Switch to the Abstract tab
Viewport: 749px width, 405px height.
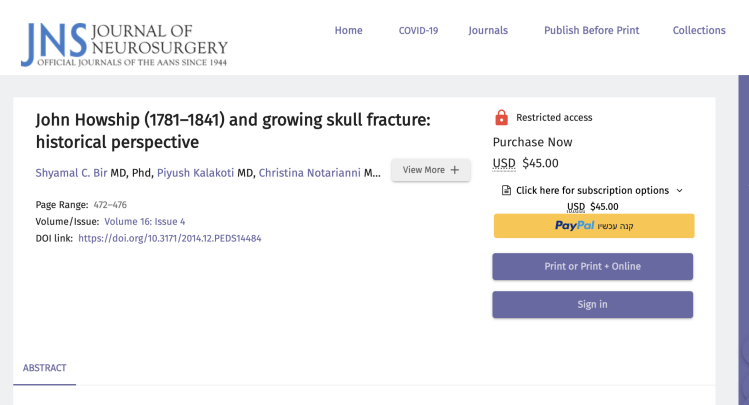tap(44, 368)
